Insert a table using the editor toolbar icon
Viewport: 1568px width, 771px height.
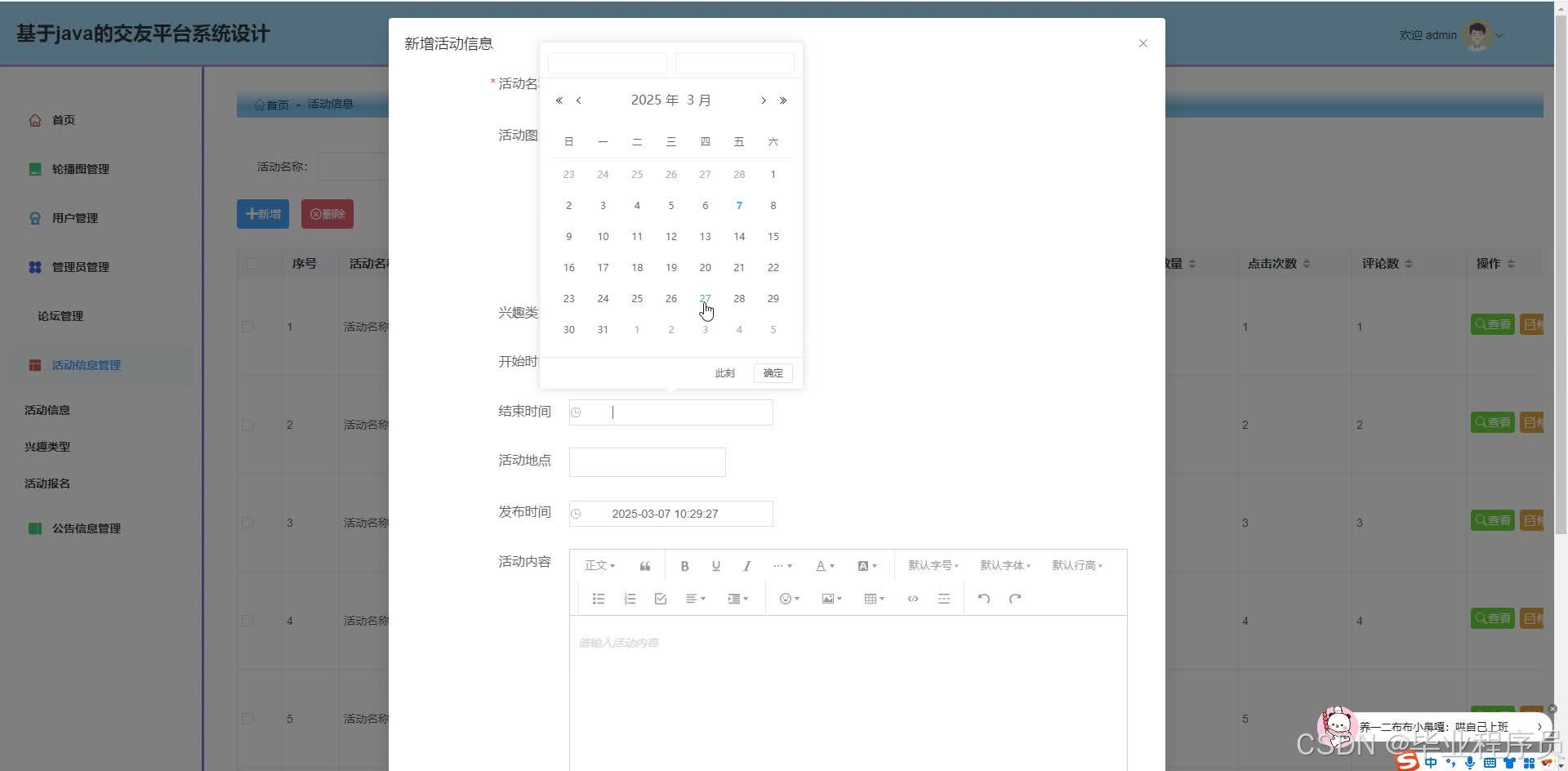(x=871, y=599)
